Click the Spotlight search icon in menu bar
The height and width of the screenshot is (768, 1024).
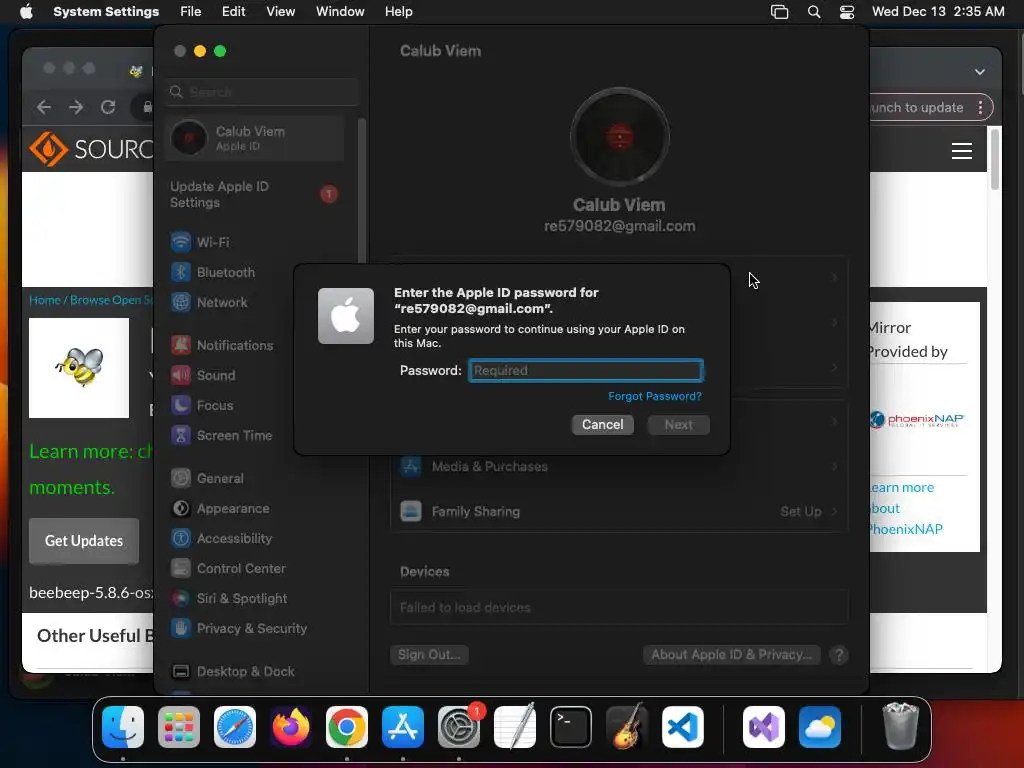point(814,12)
